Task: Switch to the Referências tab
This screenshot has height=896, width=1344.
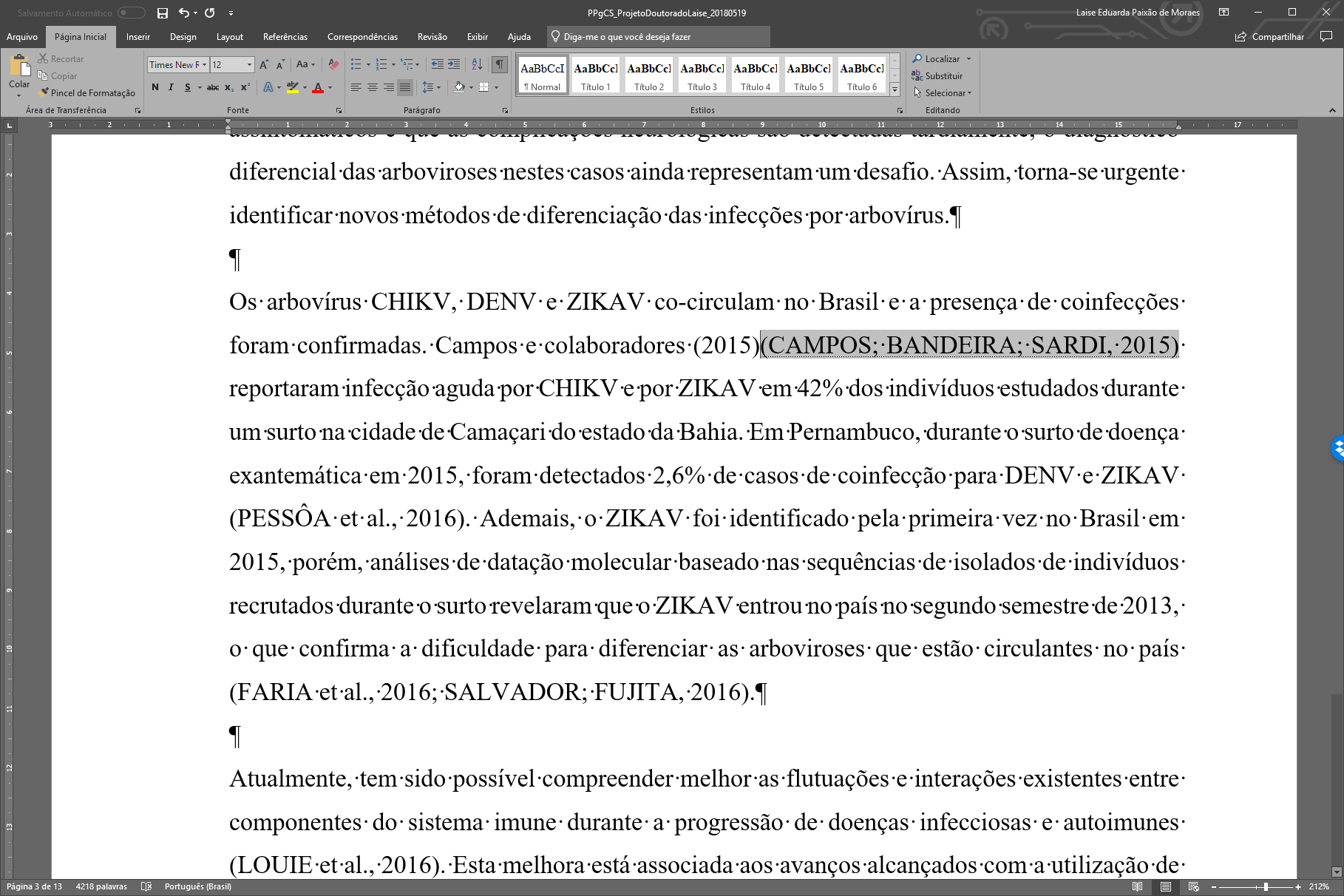Action: tap(285, 37)
